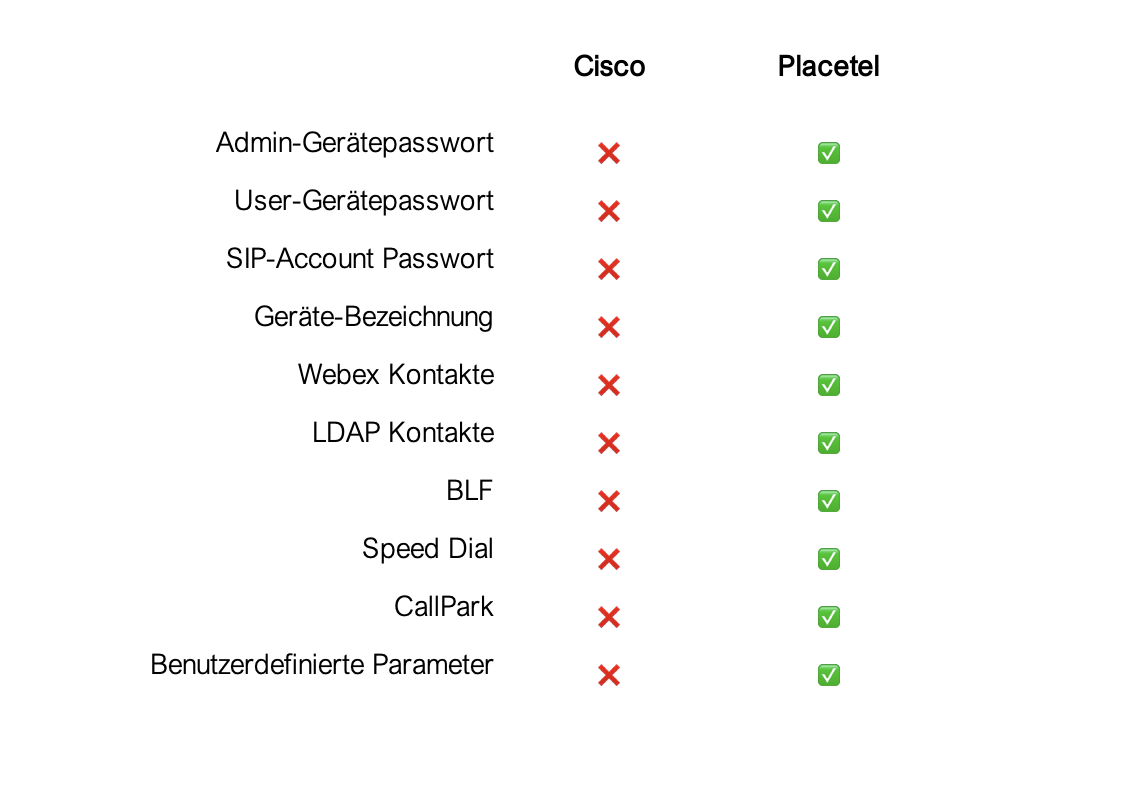Viewport: 1122px width, 802px height.
Task: Toggle the green checkmark in CallPark row
Action: [x=829, y=617]
